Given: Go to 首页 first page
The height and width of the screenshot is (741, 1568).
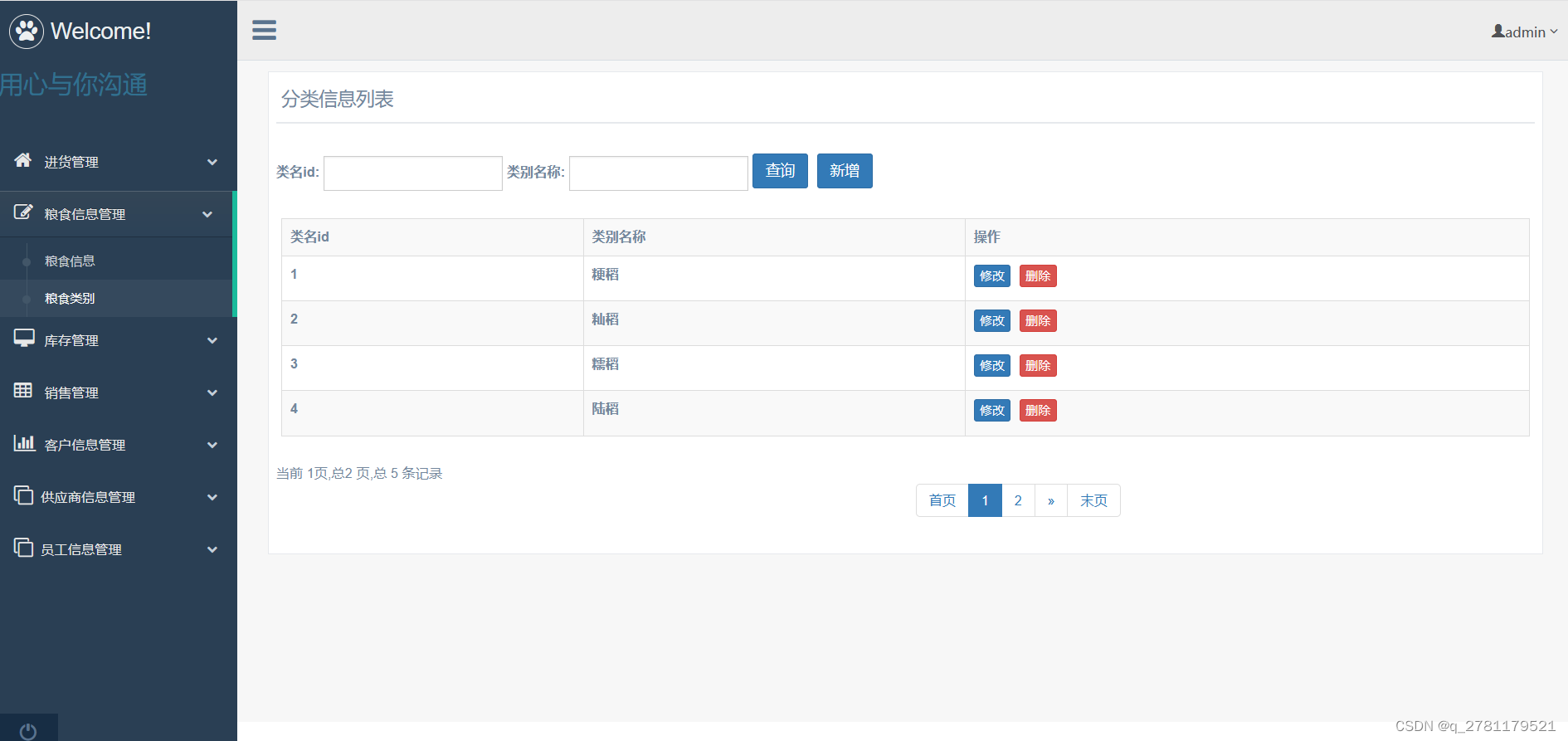Looking at the screenshot, I should click(942, 500).
